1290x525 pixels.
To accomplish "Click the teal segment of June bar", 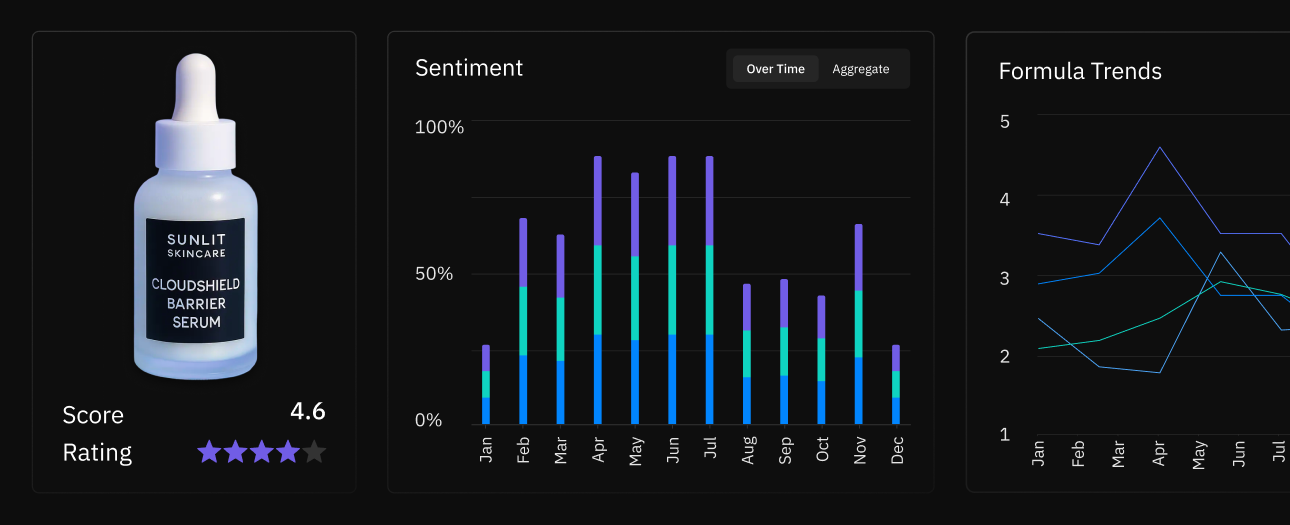I will point(672,290).
